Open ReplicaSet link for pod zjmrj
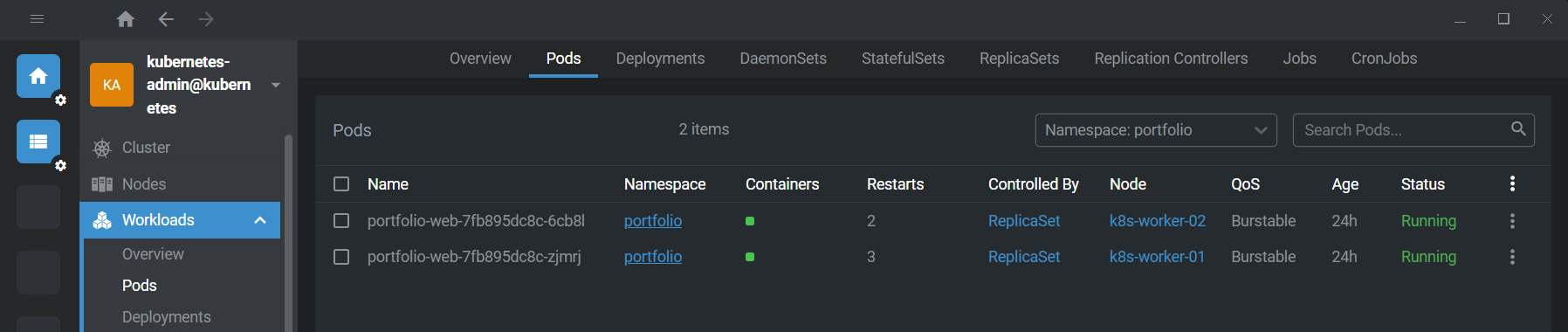This screenshot has width=1568, height=332. click(x=1024, y=257)
